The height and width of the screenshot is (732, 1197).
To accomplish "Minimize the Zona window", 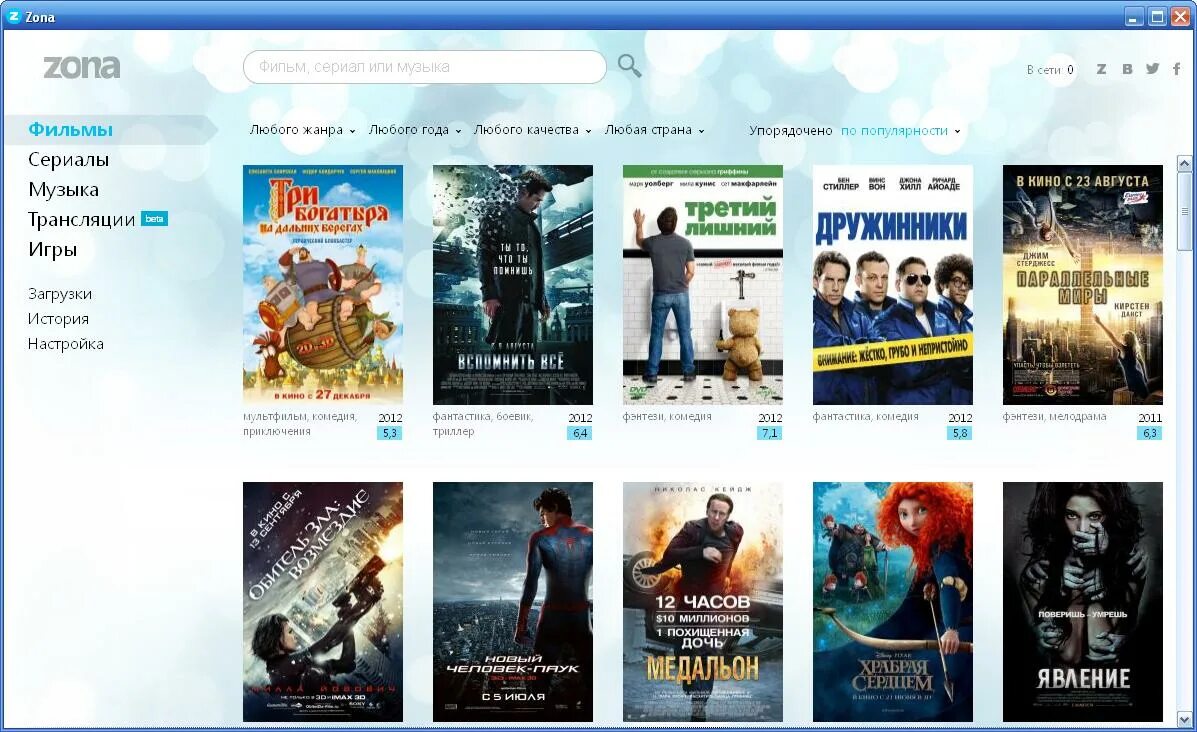I will pos(1134,16).
